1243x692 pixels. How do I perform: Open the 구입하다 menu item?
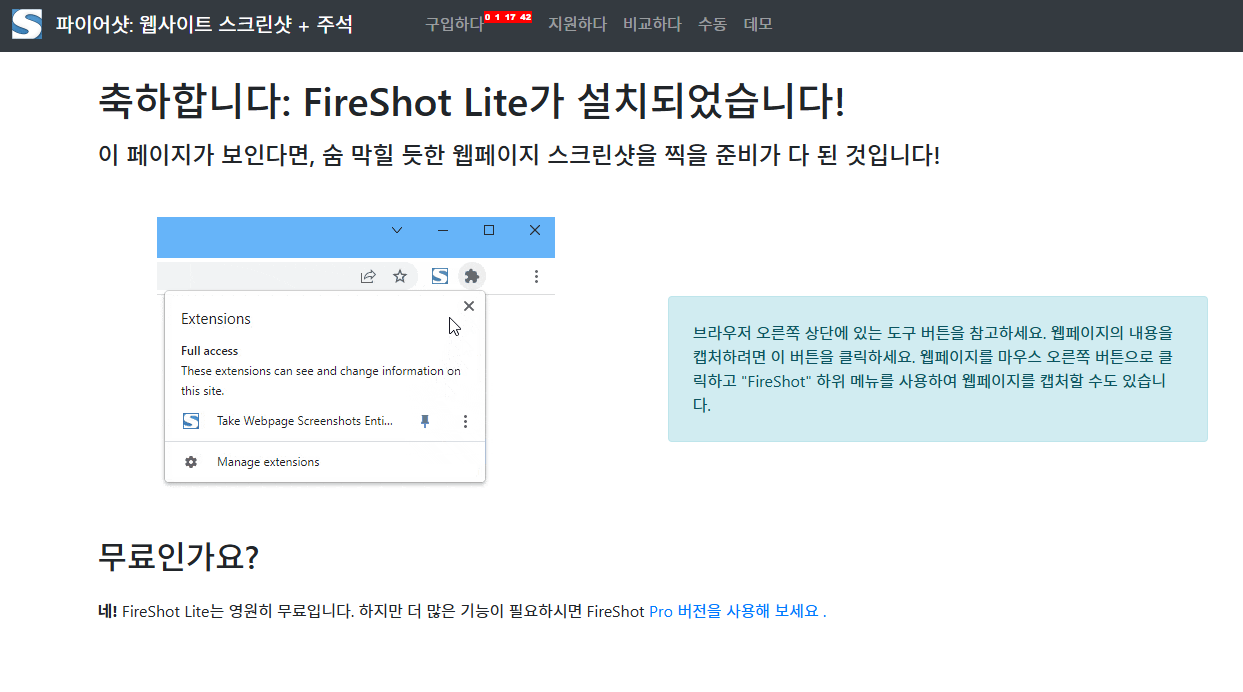[x=454, y=24]
